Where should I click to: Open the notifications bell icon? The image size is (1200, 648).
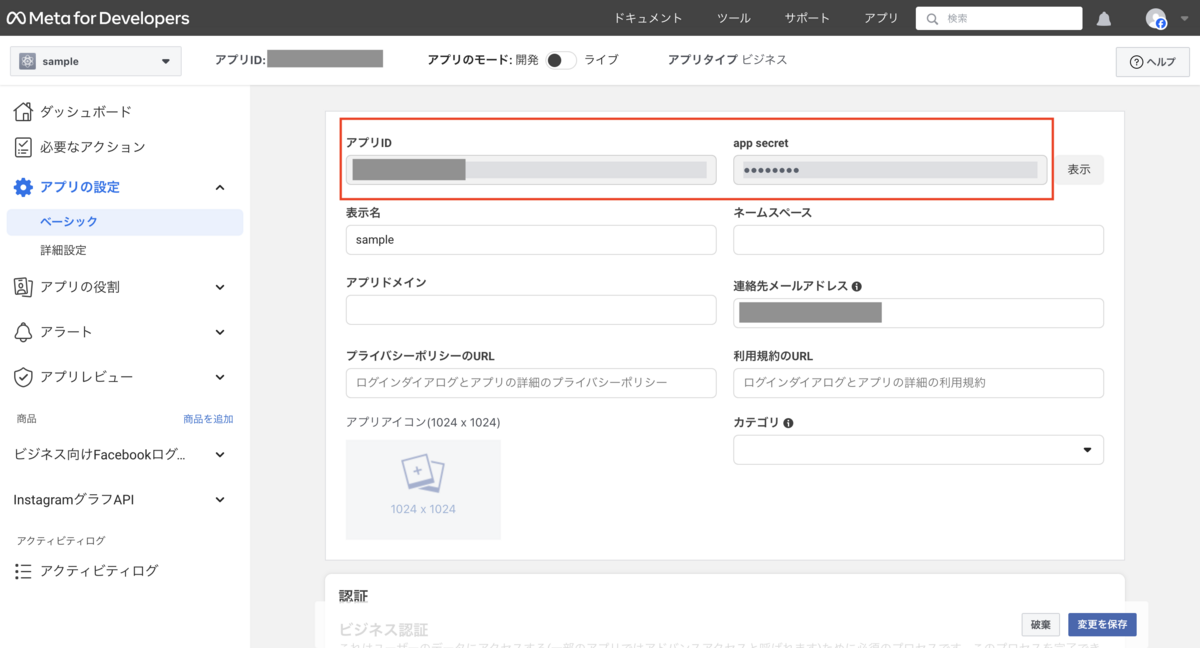coord(1104,19)
